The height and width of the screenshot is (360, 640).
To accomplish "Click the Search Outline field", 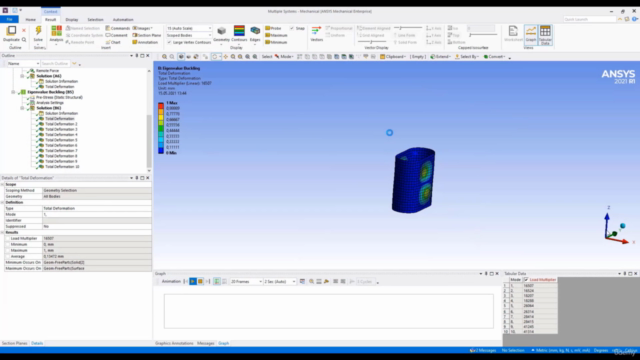I will pyautogui.click(x=56, y=64).
